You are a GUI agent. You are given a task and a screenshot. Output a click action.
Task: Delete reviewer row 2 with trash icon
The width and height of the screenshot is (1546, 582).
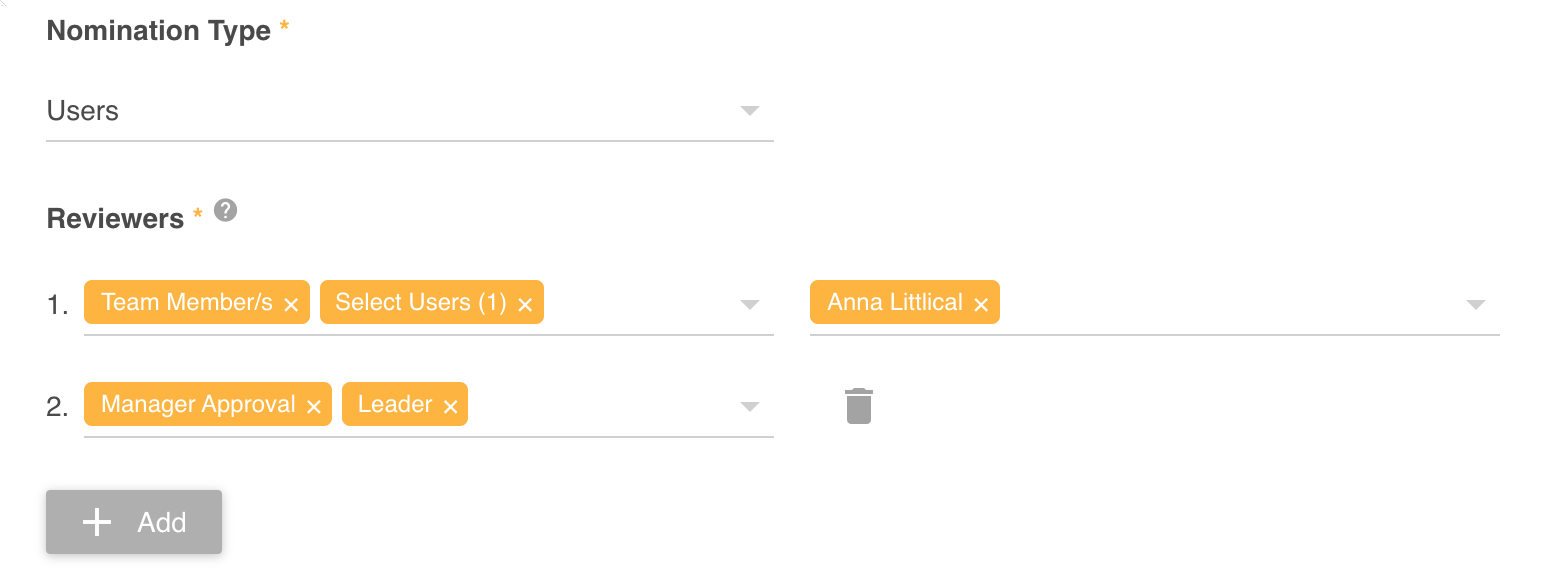click(858, 404)
